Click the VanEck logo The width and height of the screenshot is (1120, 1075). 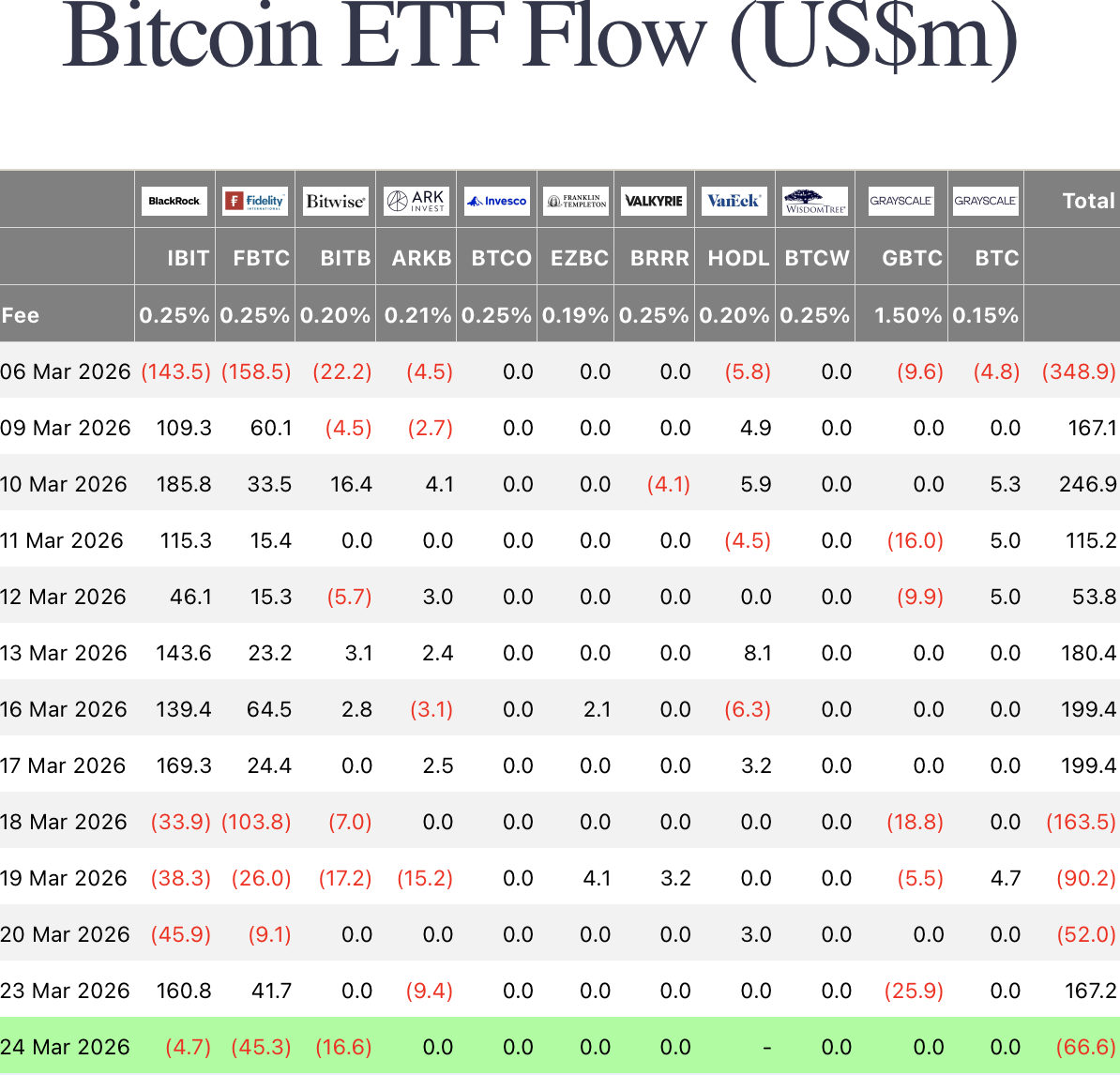click(734, 201)
